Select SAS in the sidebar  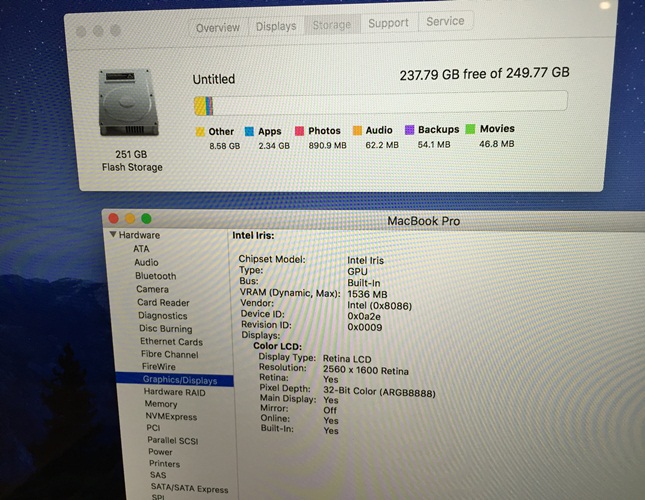pos(158,475)
